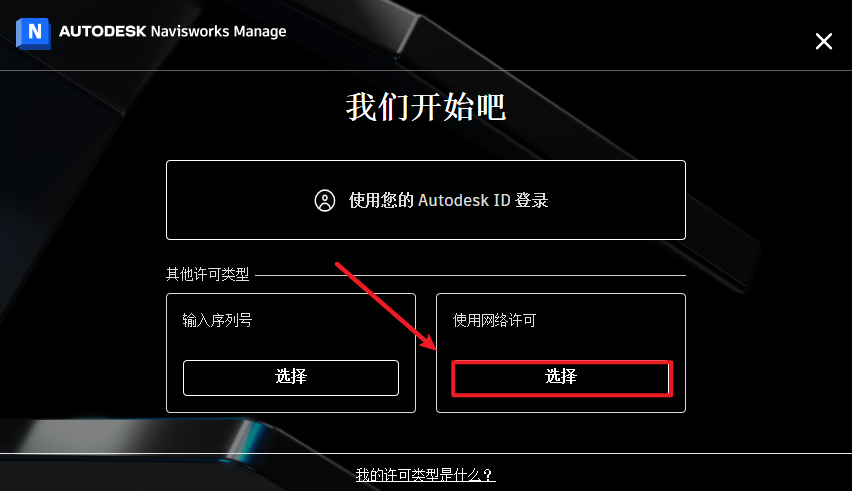Image resolution: width=852 pixels, height=491 pixels.
Task: Sign in using 使用您的 Autodesk ID 登录 button
Action: point(425,200)
